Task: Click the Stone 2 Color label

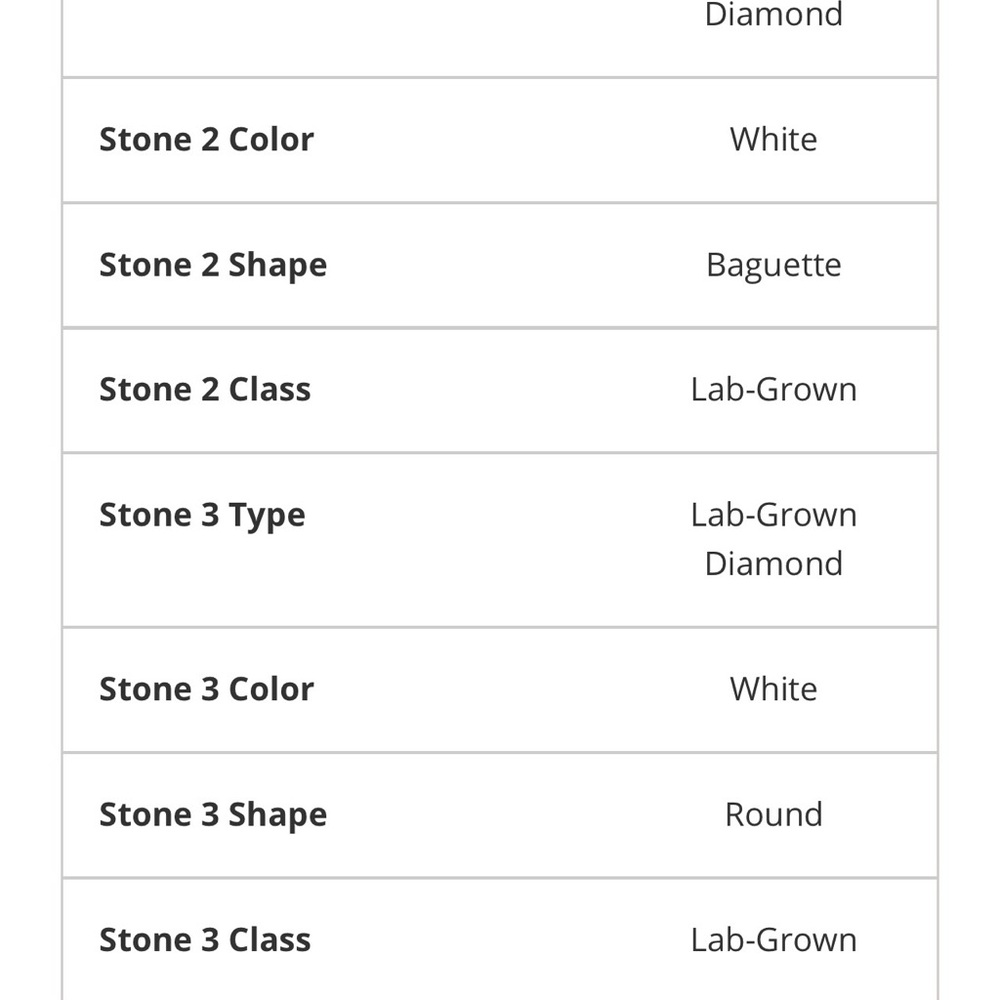Action: pyautogui.click(x=206, y=139)
